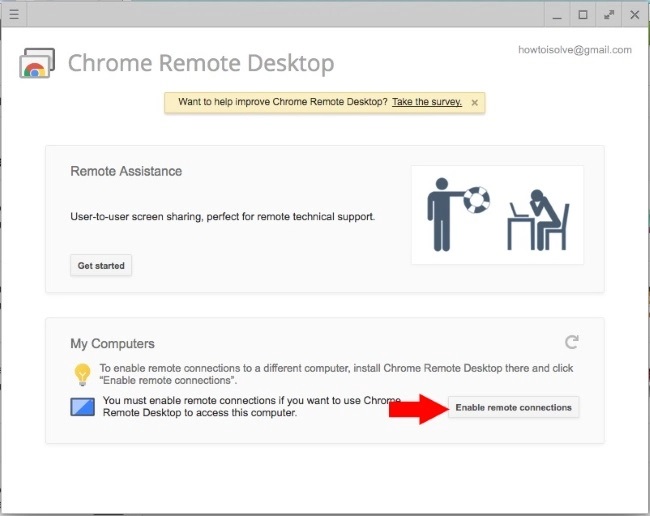Click the Remote Assistance illustration
This screenshot has height=516, width=650.
point(497,215)
